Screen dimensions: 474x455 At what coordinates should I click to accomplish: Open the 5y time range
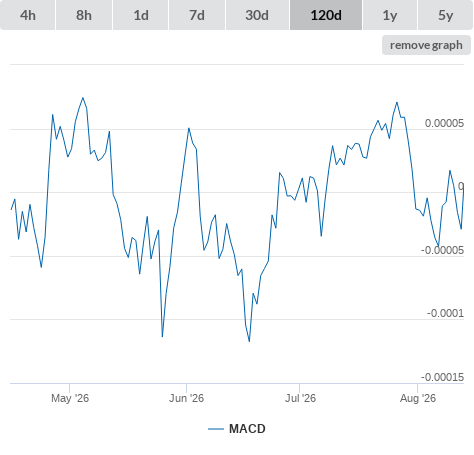click(445, 15)
